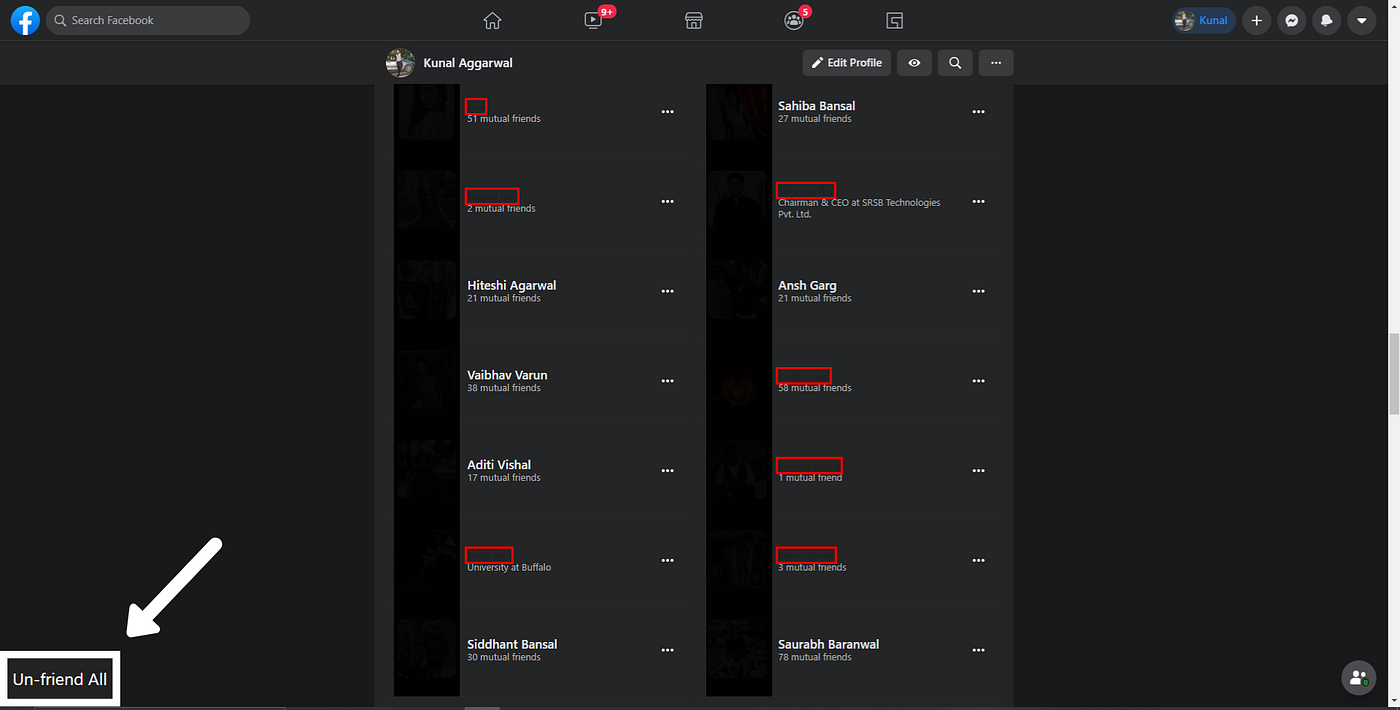This screenshot has width=1400, height=710.
Task: Open options for friend with 58 mutual friends
Action: coord(979,381)
